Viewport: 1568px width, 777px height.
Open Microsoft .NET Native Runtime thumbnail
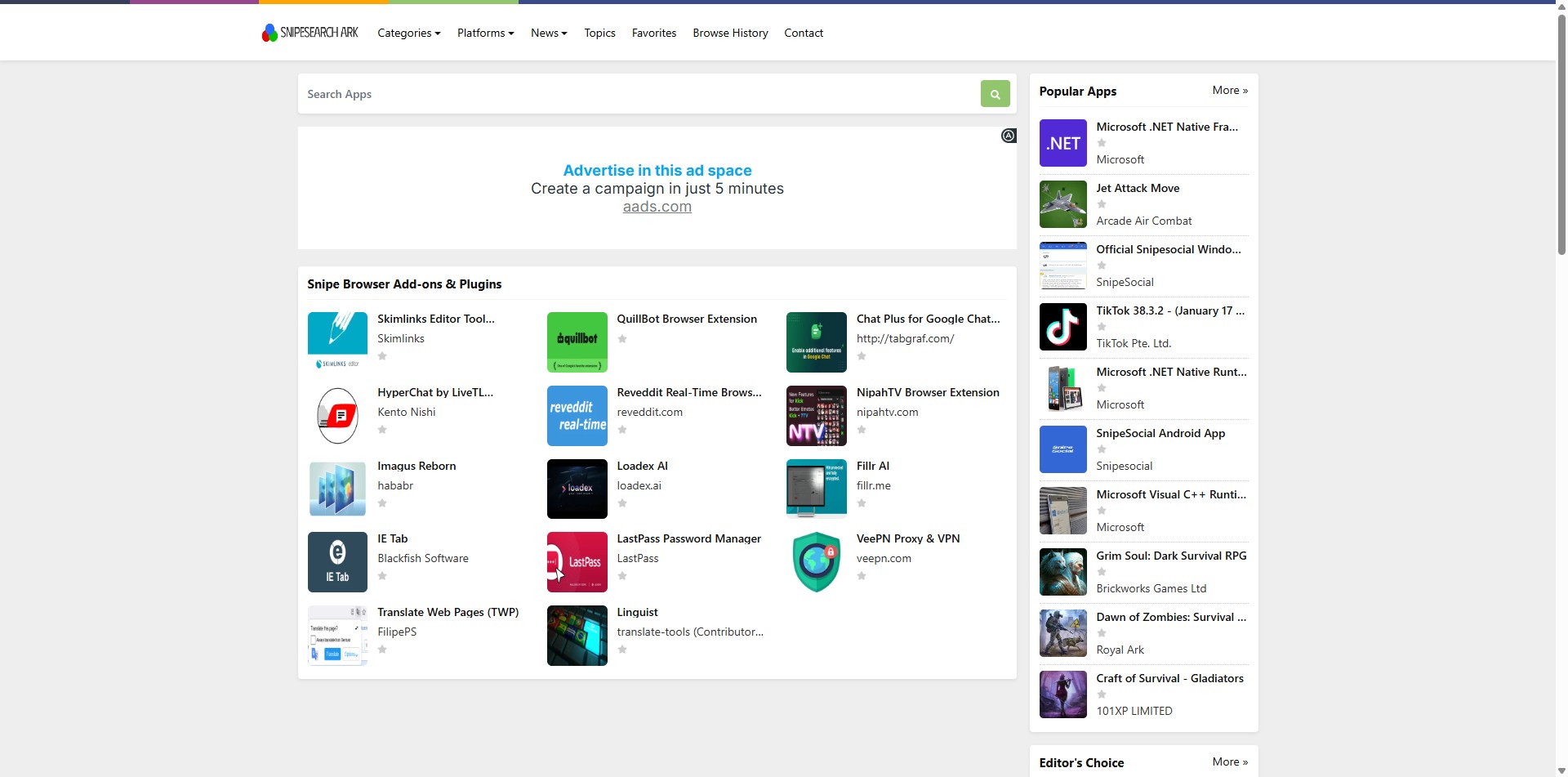pyautogui.click(x=1062, y=388)
